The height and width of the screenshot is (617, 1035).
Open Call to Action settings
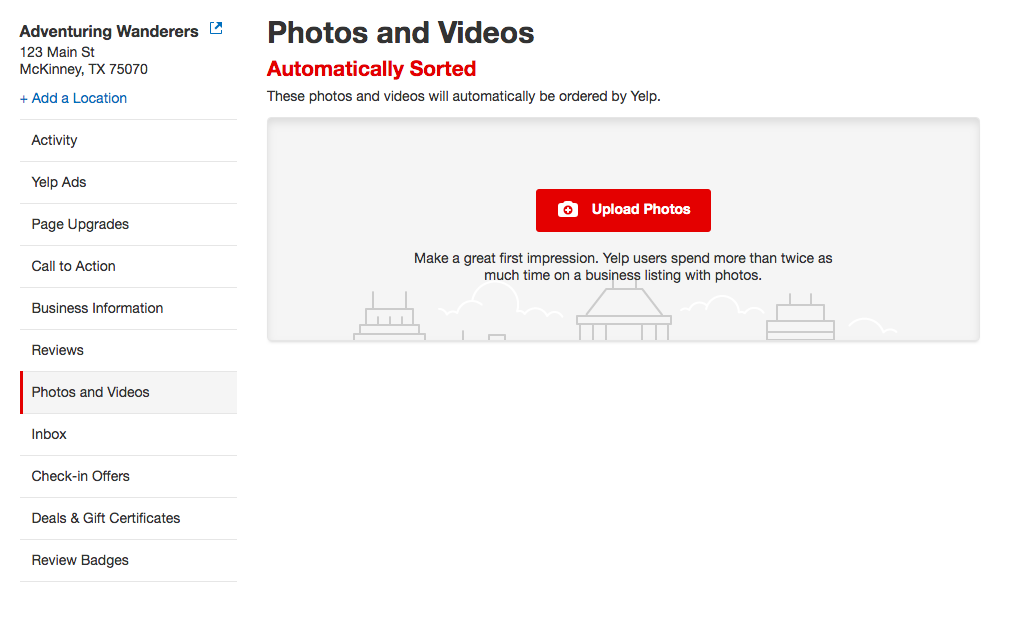tap(74, 266)
